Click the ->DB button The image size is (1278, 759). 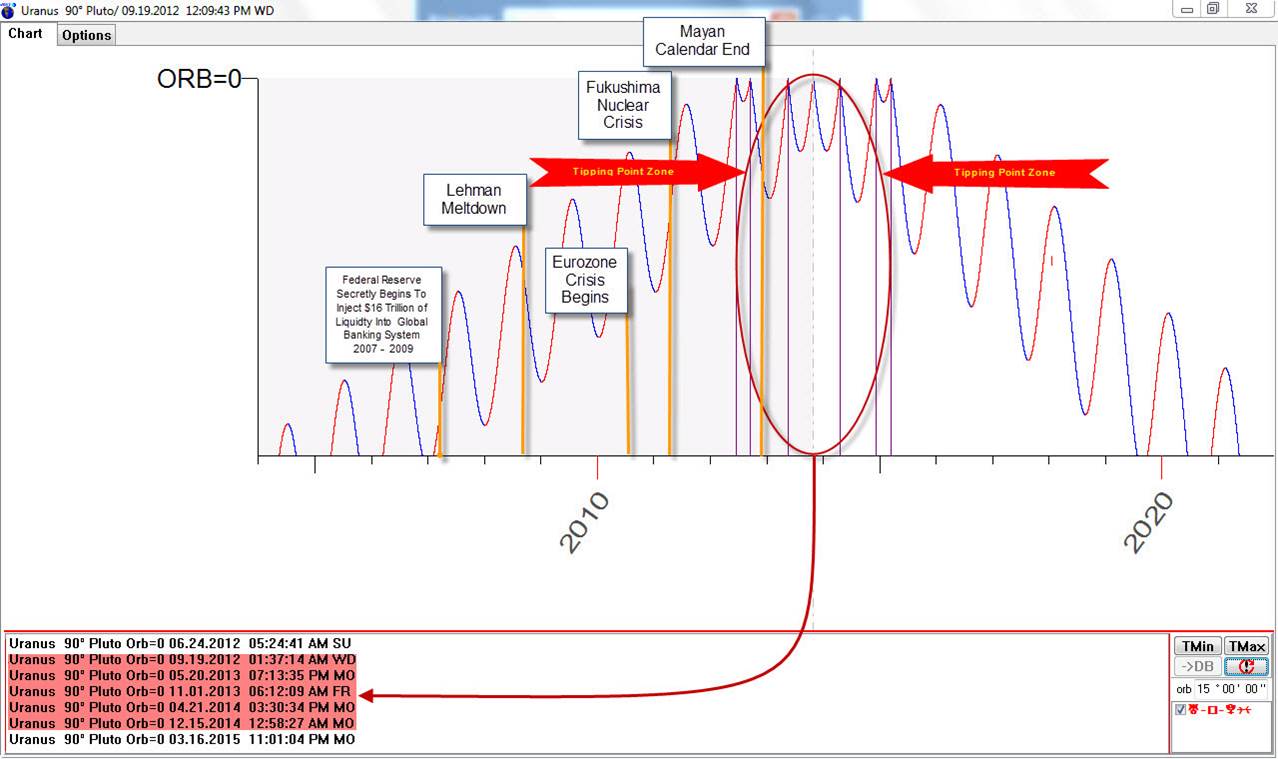1197,667
